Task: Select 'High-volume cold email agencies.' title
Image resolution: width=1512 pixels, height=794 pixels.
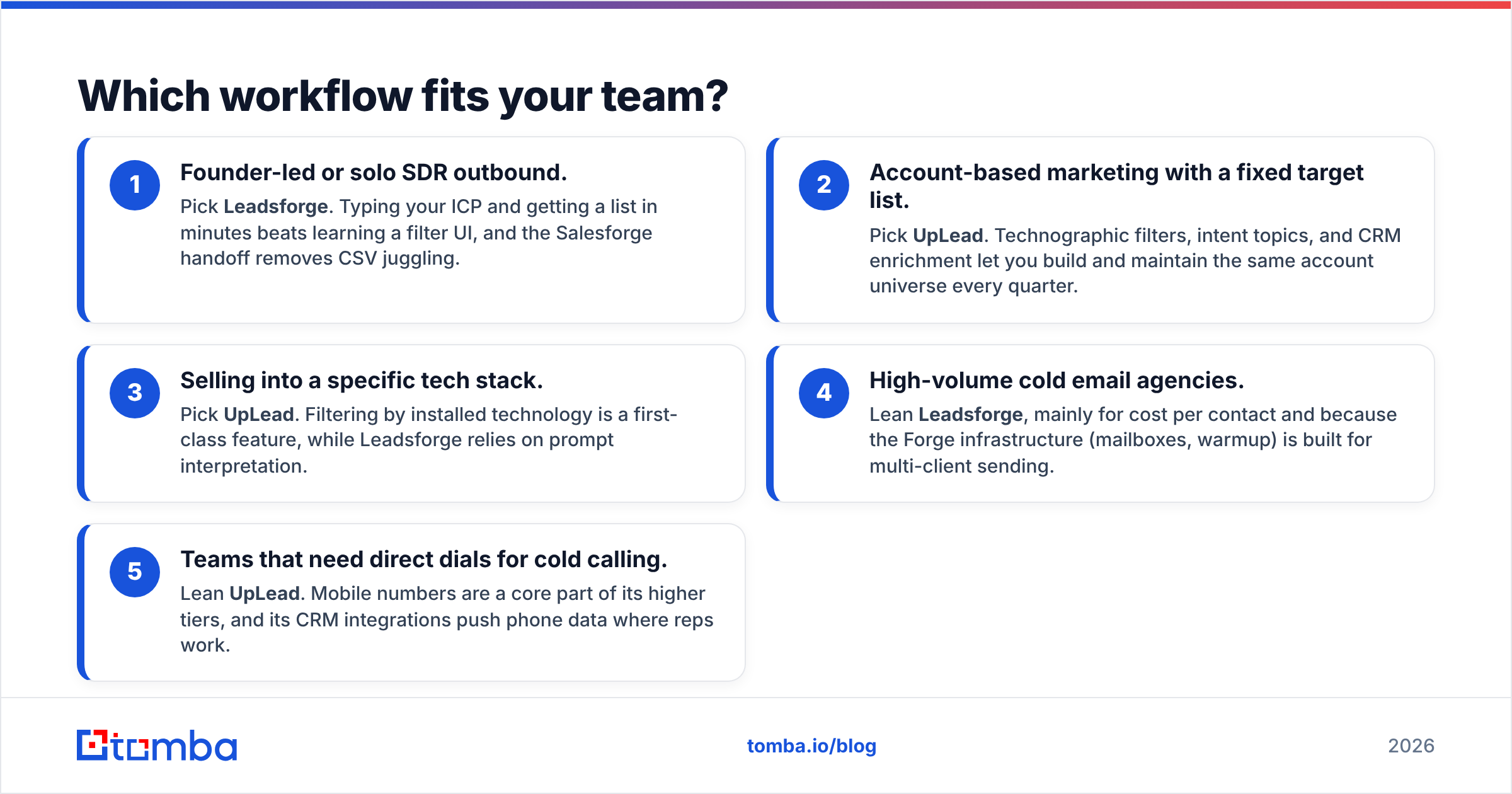Action: pyautogui.click(x=1057, y=381)
